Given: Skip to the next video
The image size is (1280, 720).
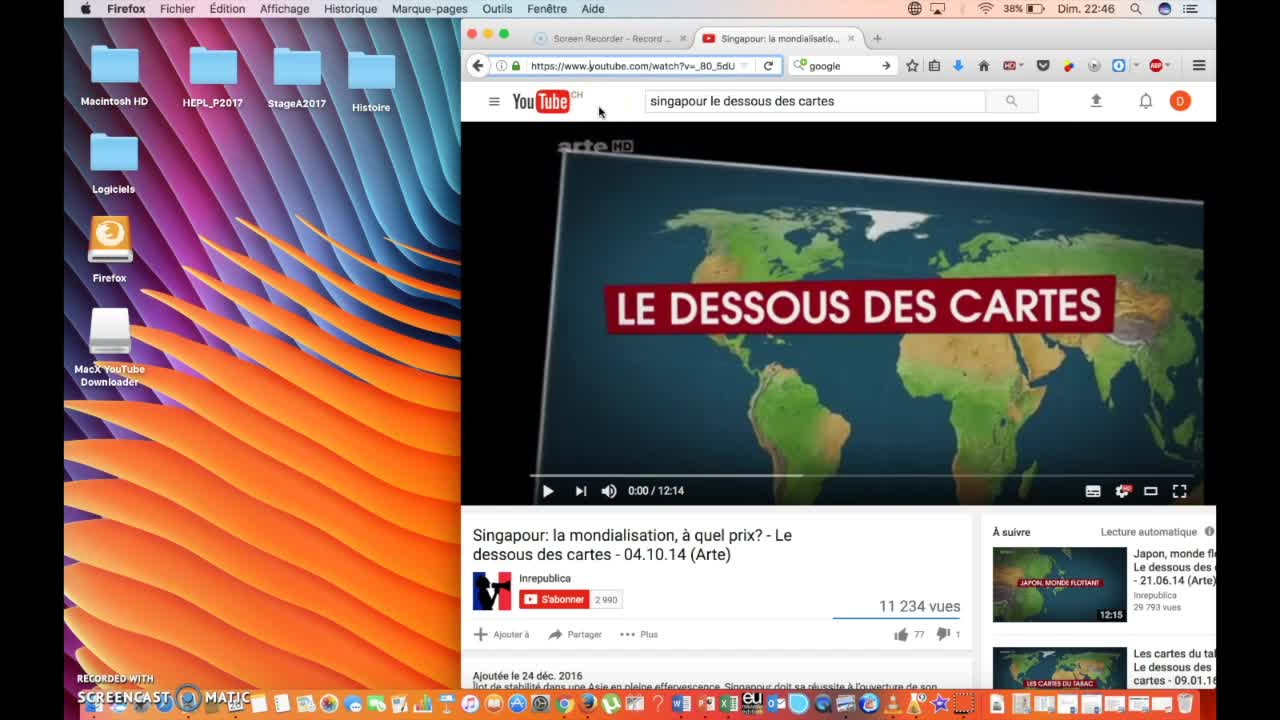Looking at the screenshot, I should pos(580,491).
